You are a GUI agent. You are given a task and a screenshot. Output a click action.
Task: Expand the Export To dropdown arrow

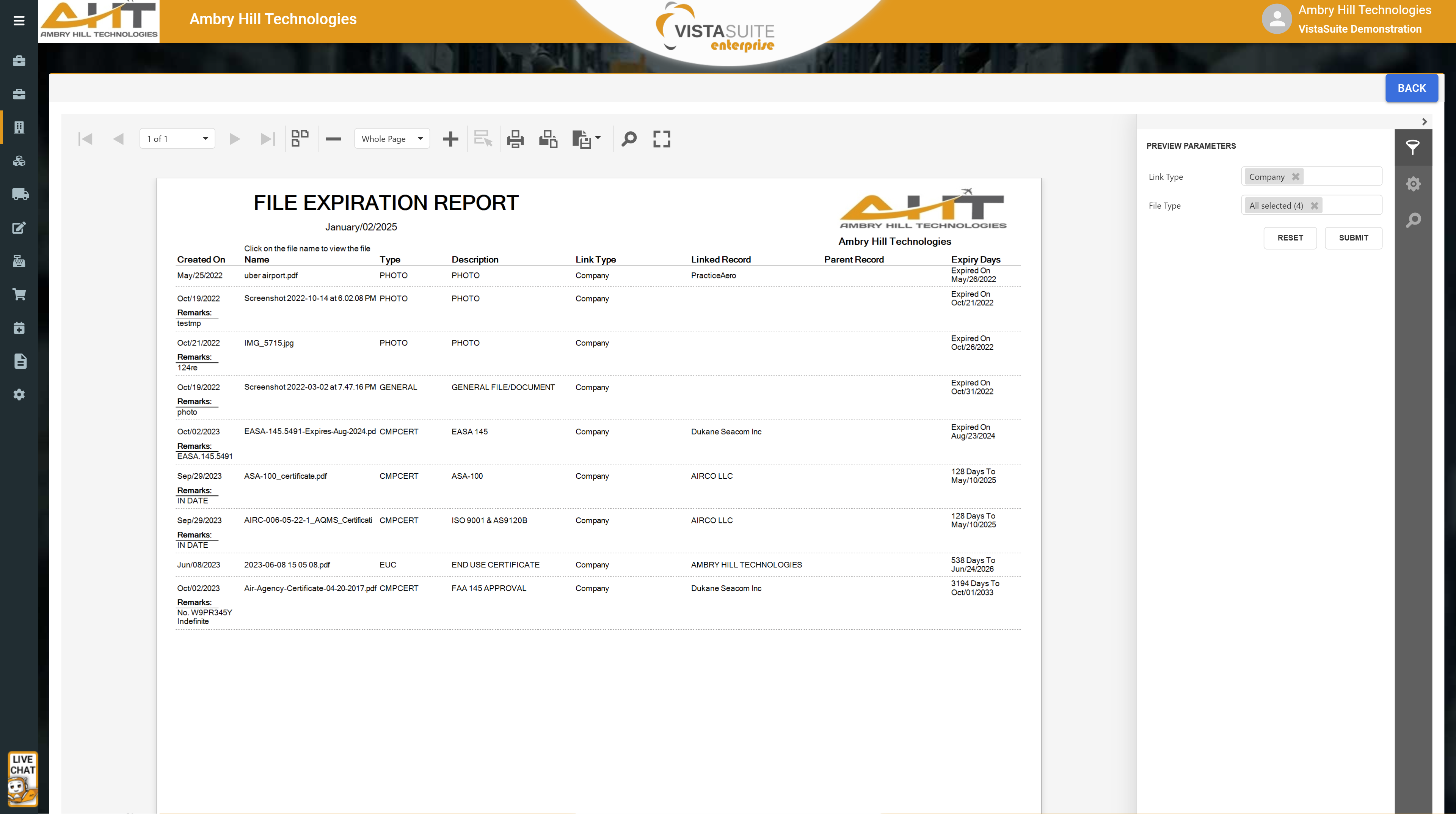598,138
